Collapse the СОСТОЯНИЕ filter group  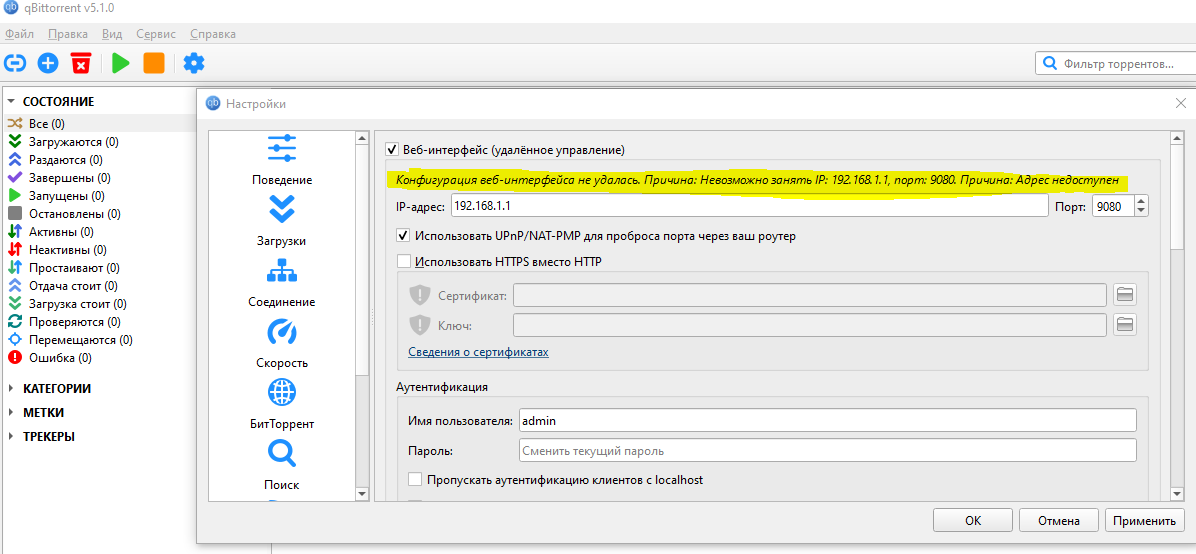pyautogui.click(x=12, y=102)
